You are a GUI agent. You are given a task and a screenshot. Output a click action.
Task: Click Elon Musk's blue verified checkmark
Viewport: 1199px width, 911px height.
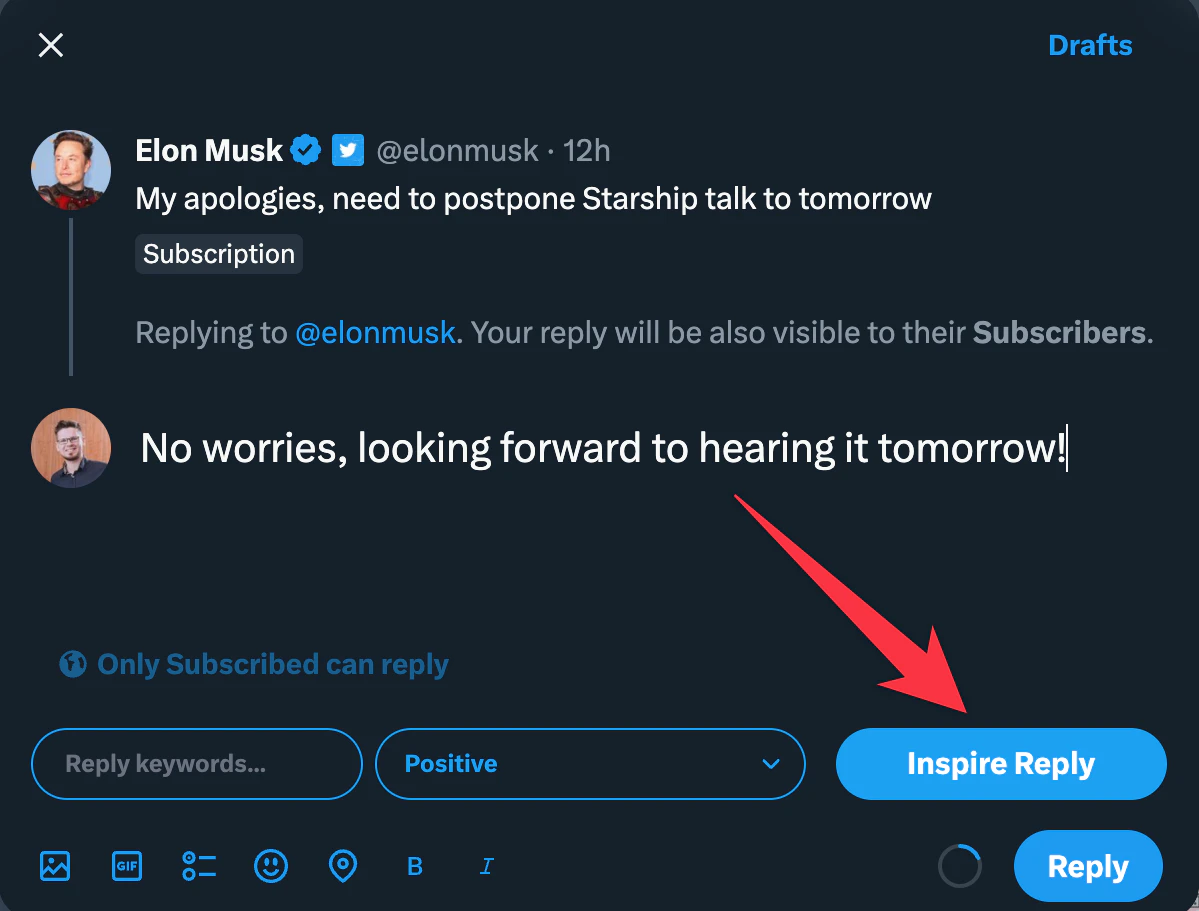coord(306,150)
